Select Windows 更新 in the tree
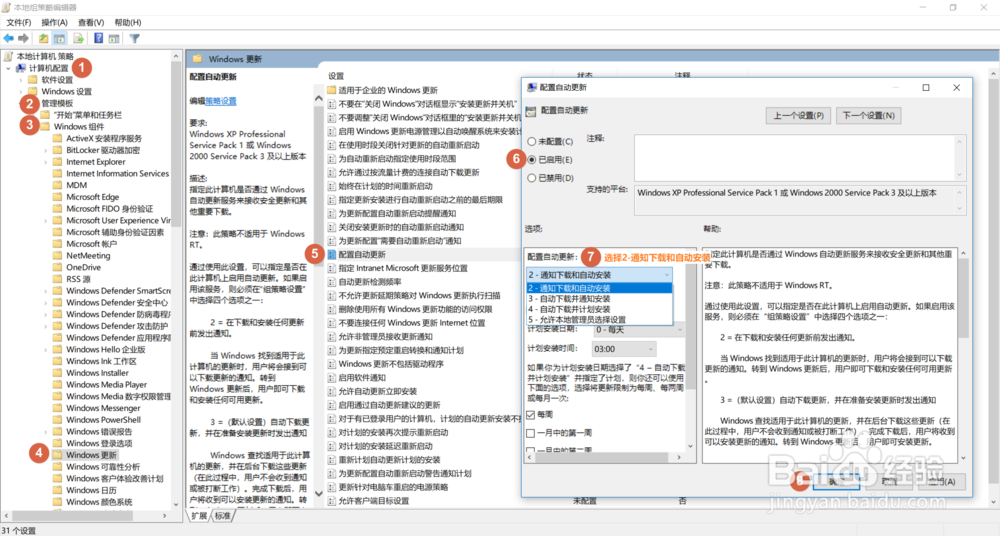Viewport: 1000px width, 536px height. 91,455
